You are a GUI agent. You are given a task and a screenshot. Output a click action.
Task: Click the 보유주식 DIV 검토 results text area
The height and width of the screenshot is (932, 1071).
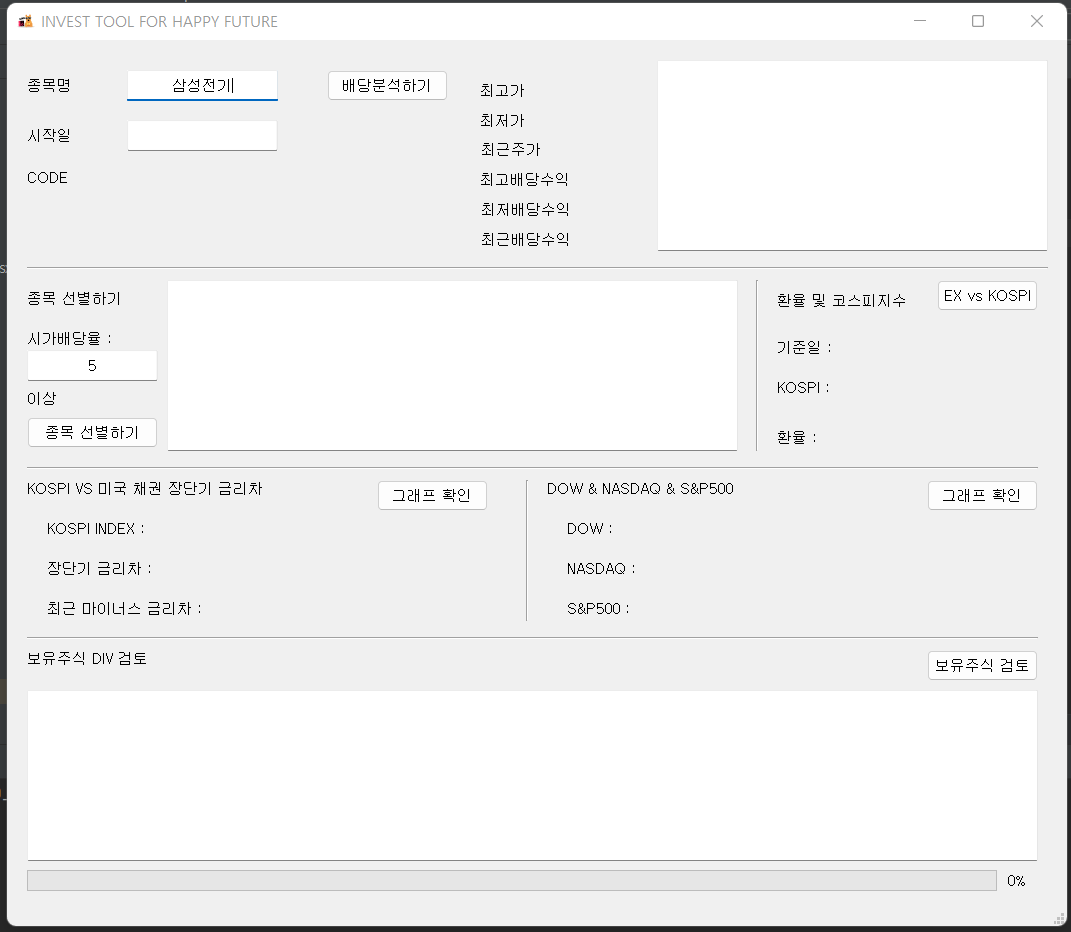(532, 776)
